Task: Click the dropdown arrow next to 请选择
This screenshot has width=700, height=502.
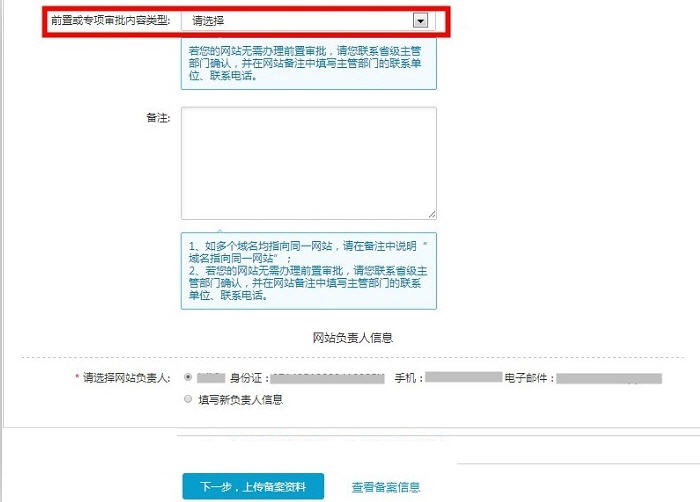Action: click(420, 21)
